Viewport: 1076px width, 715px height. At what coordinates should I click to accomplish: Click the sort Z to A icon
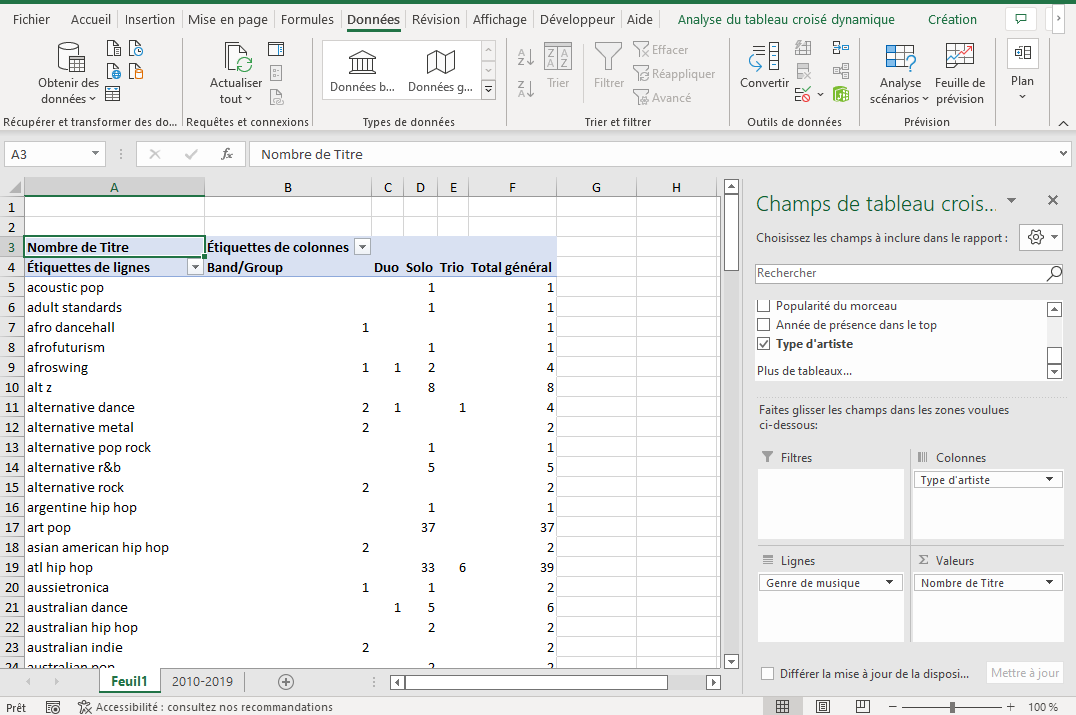tap(526, 89)
